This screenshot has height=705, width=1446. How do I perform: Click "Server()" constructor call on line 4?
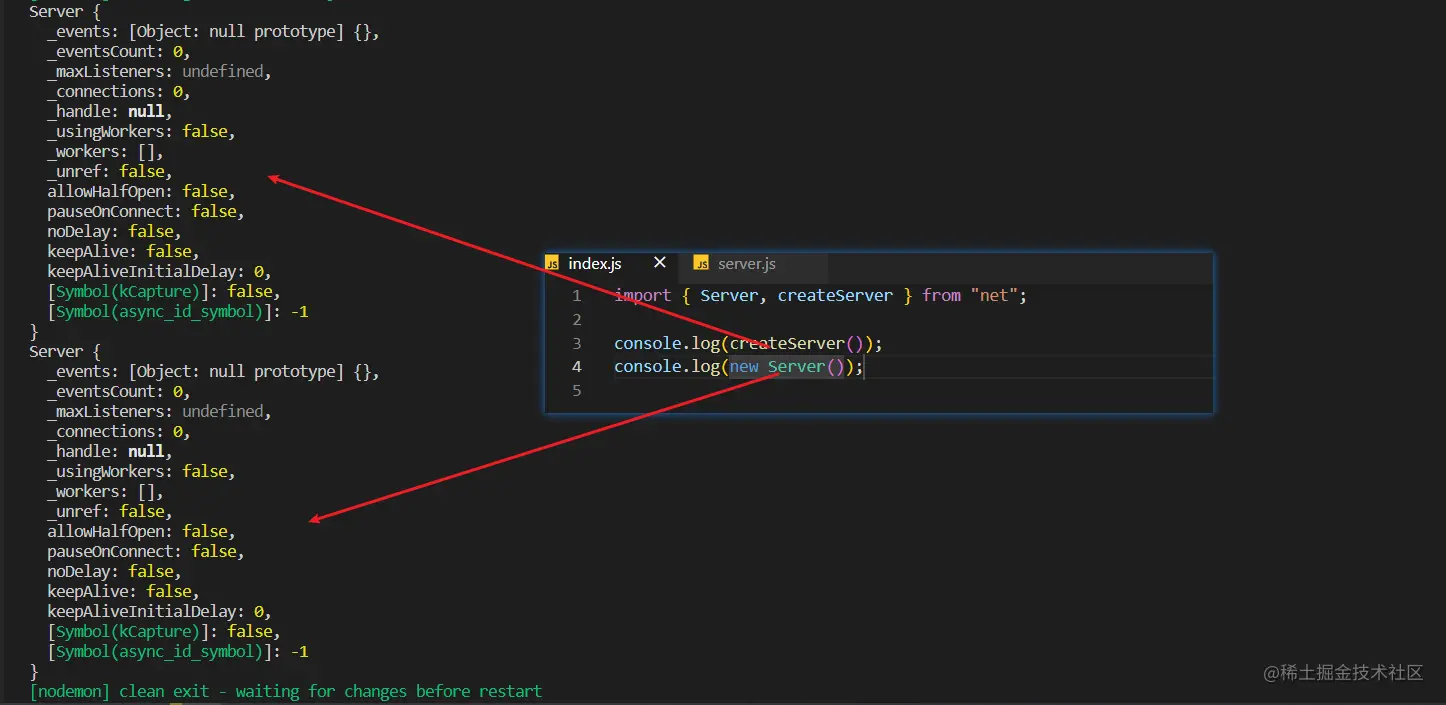click(806, 367)
